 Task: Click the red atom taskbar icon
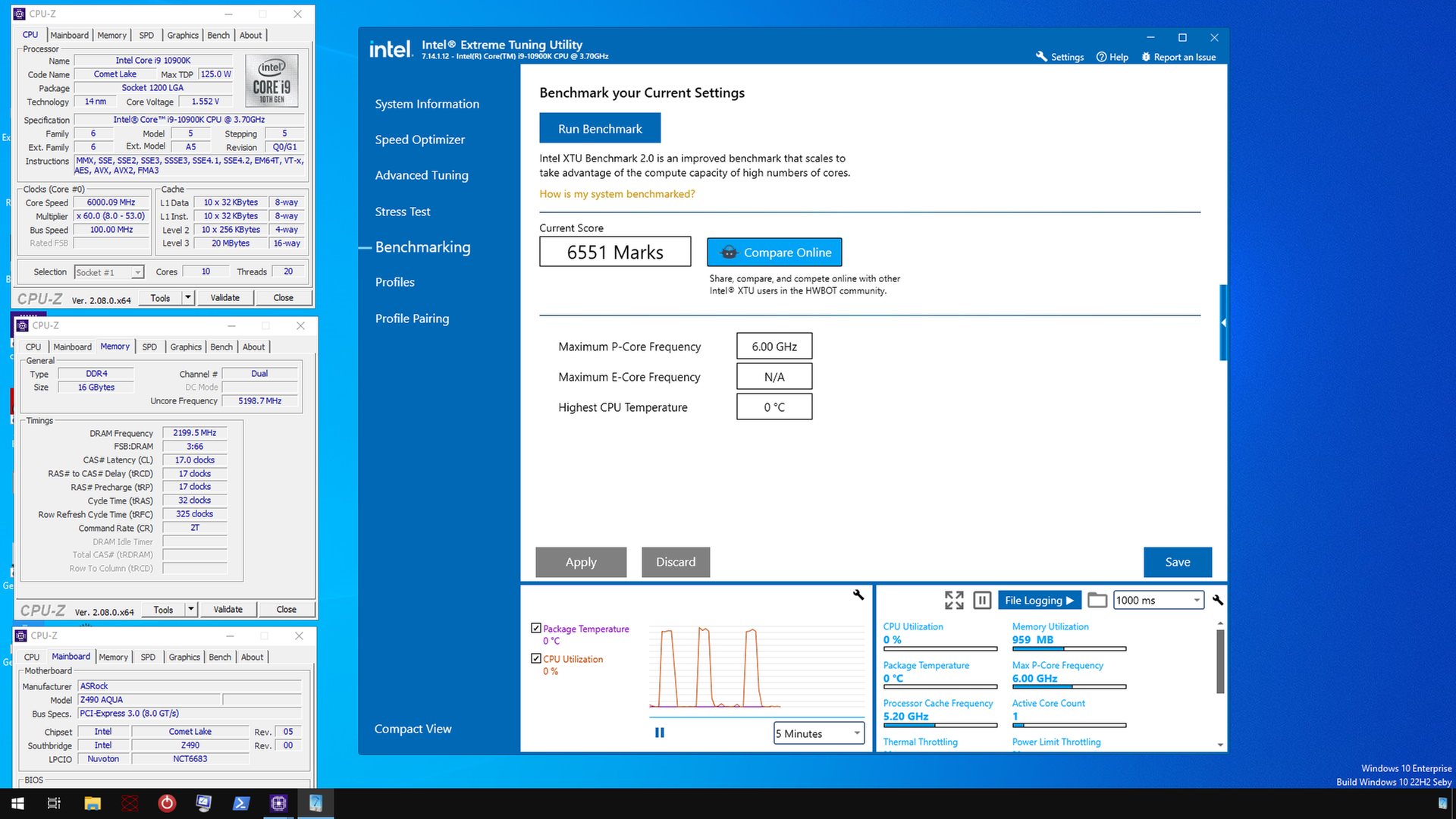pos(130,803)
